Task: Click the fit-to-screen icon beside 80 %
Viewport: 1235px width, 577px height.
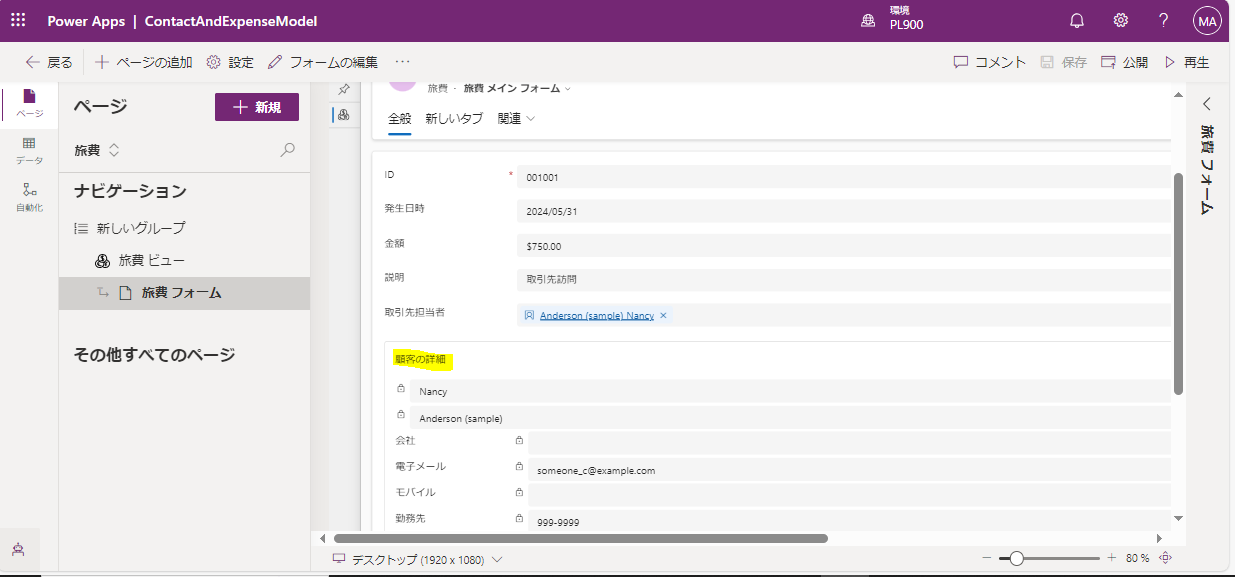Action: point(1165,558)
